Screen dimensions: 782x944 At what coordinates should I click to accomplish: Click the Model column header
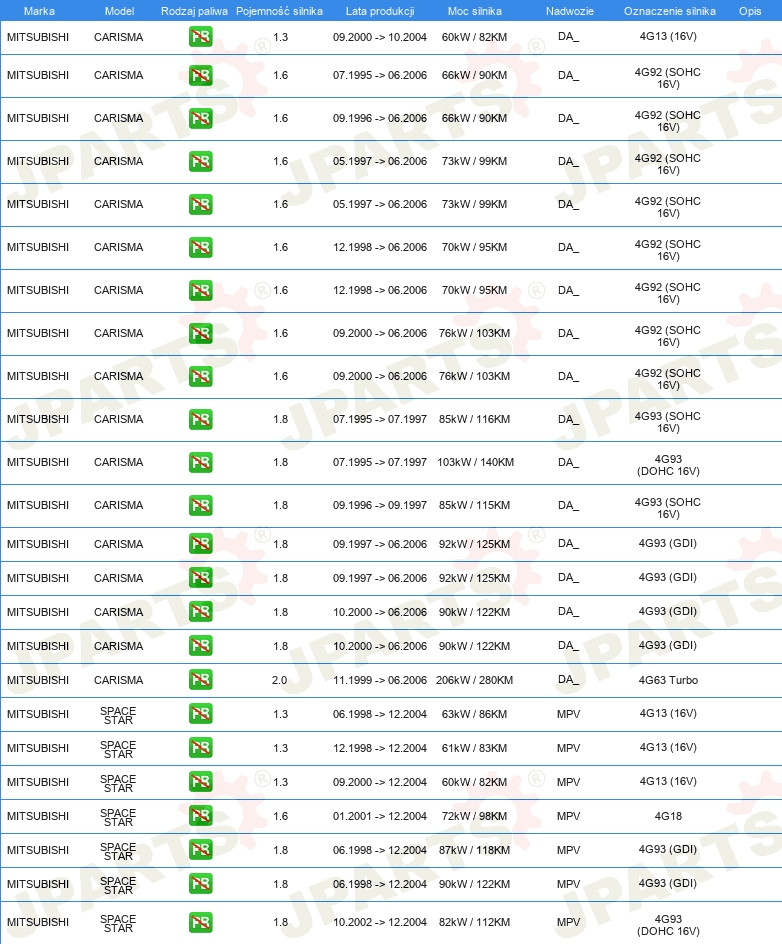[119, 11]
